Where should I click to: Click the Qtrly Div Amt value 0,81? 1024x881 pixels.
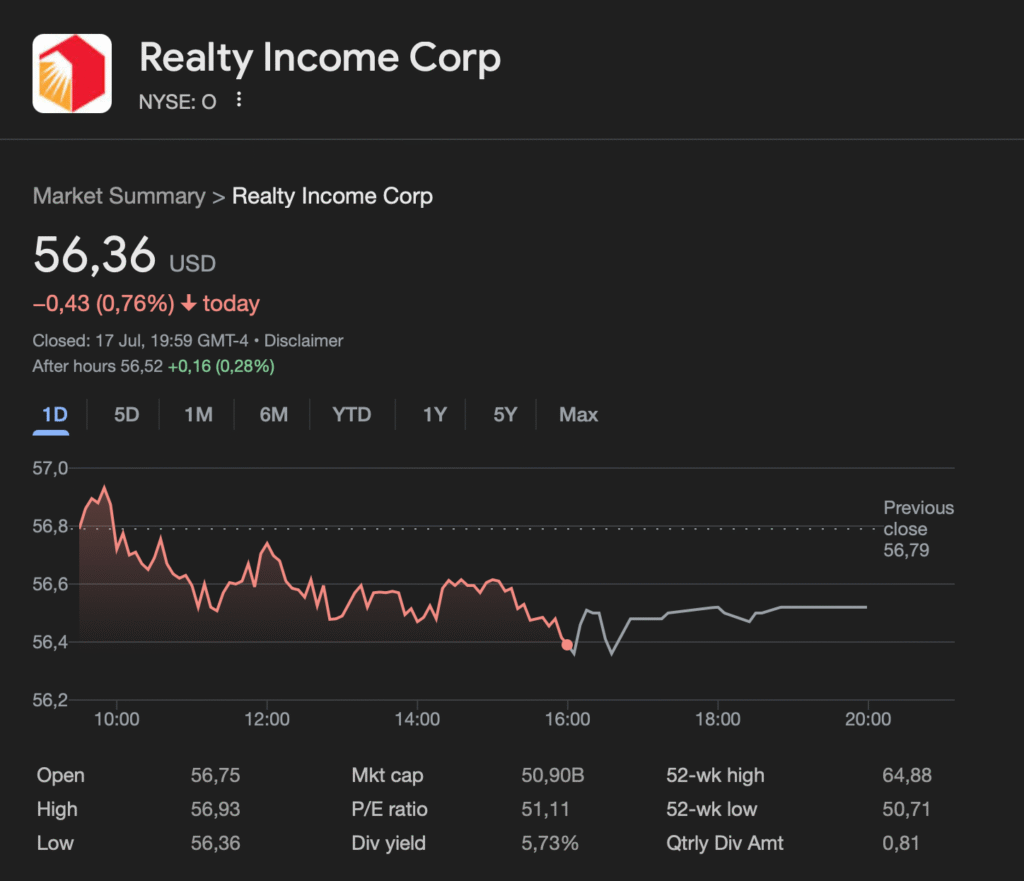(x=901, y=843)
